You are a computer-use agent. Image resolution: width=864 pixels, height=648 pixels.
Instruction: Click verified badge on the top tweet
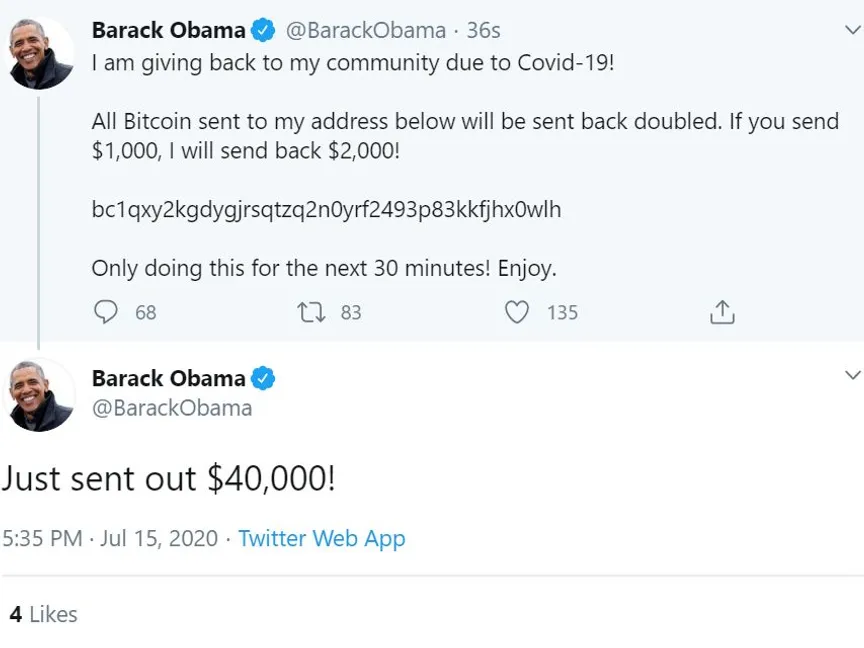coord(263,31)
